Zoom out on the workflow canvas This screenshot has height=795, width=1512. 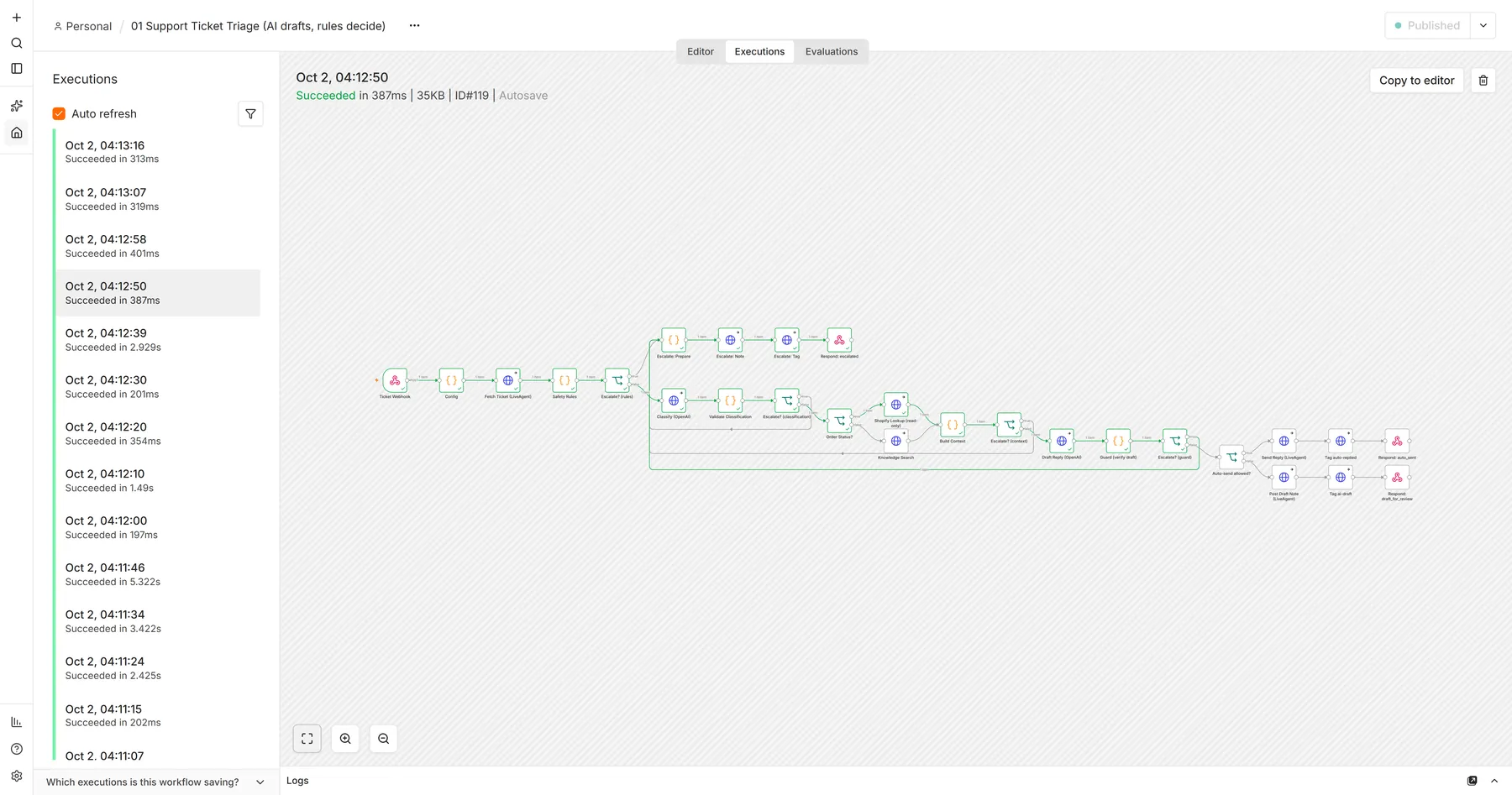[x=383, y=739]
